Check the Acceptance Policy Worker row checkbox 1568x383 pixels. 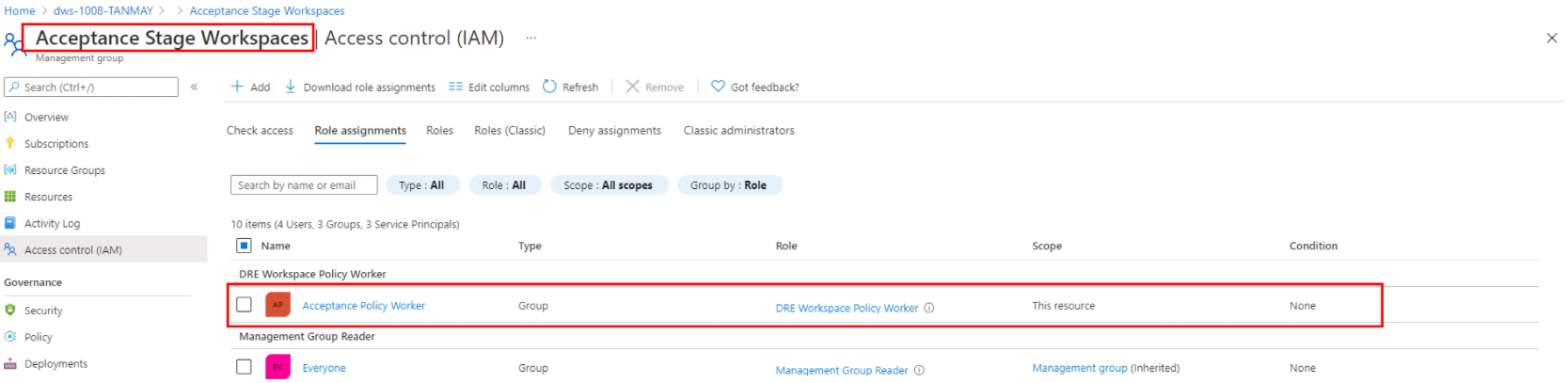[x=245, y=305]
